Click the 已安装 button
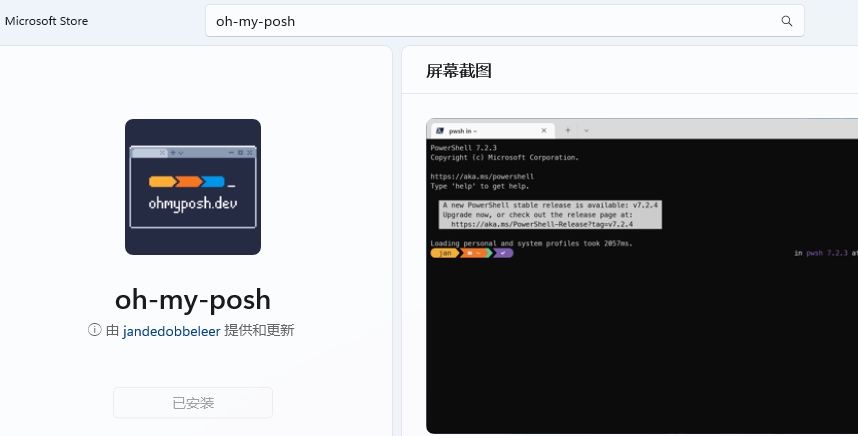Viewport: 858px width, 436px height. (193, 403)
